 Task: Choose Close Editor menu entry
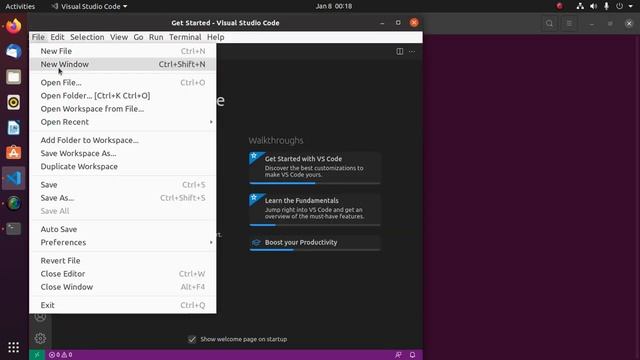click(122, 273)
